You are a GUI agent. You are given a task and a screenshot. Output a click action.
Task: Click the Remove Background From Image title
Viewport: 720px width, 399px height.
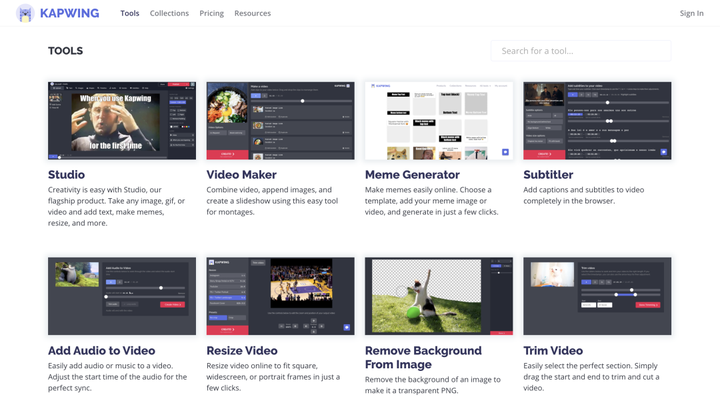[423, 357]
